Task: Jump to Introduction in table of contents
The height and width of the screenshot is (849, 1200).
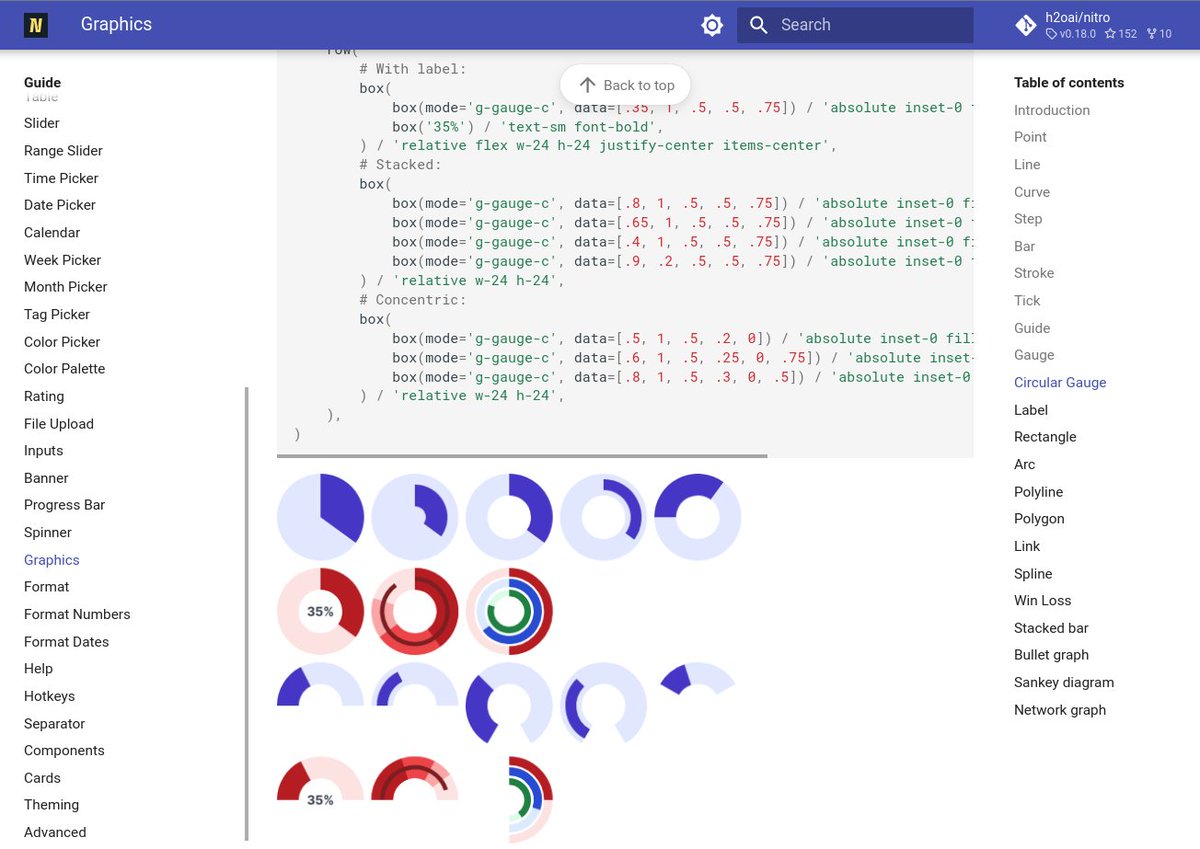Action: pyautogui.click(x=1052, y=110)
